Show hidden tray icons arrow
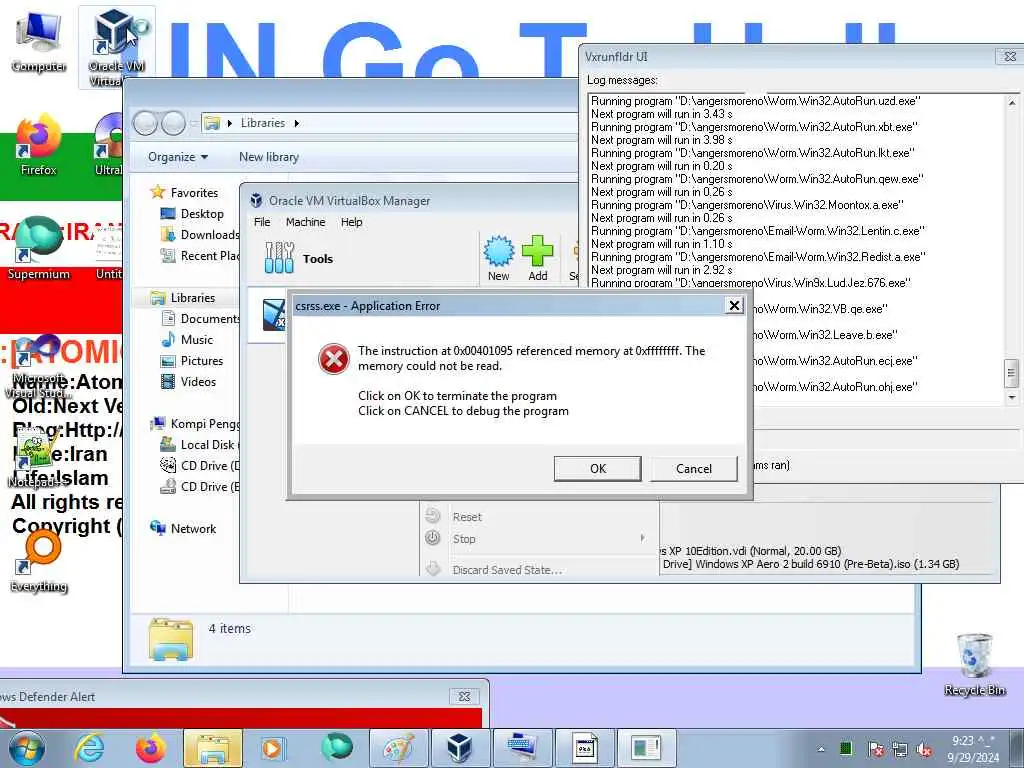The height and width of the screenshot is (768, 1024). [821, 749]
